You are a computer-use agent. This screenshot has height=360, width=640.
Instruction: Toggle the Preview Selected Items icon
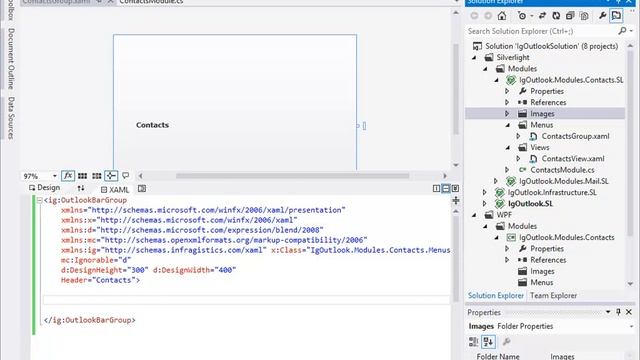click(616, 16)
